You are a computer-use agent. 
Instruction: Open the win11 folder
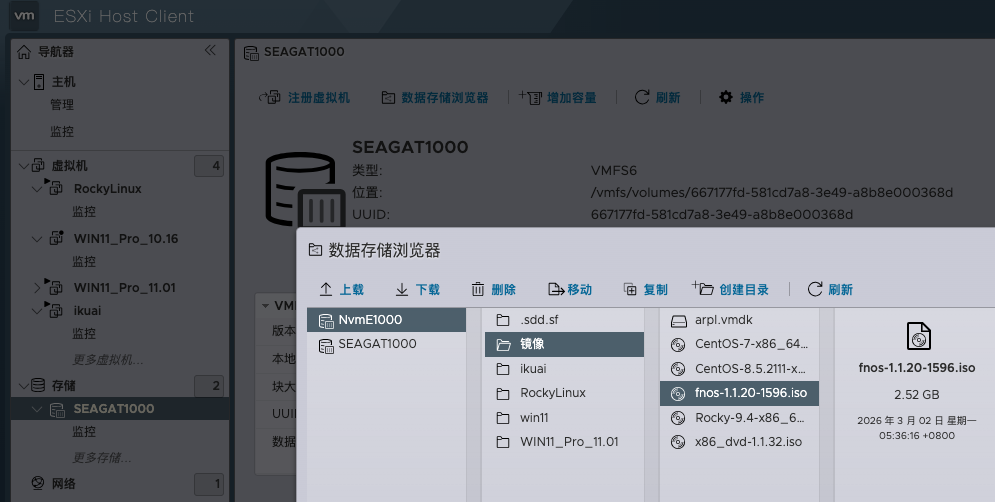(x=564, y=418)
